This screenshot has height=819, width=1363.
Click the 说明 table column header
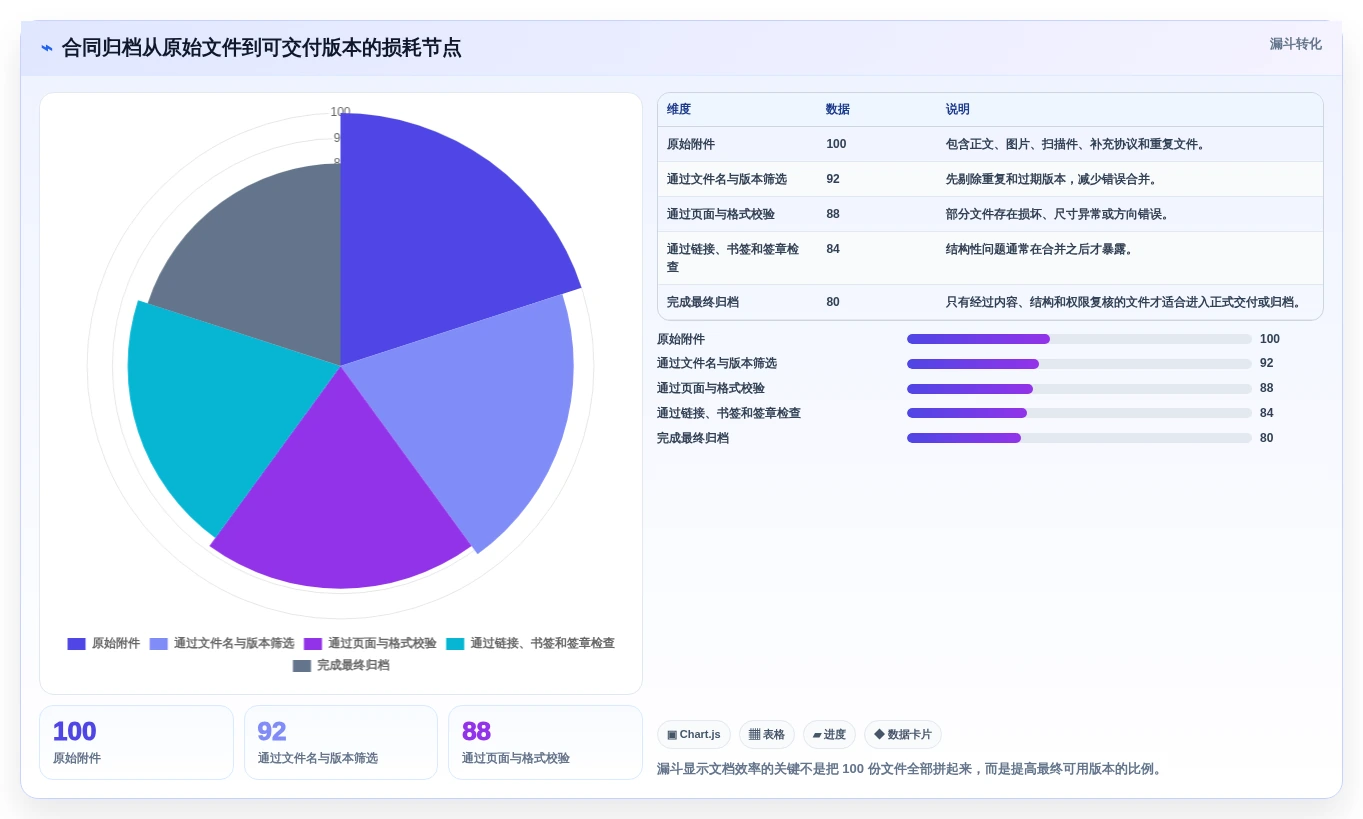pyautogui.click(x=958, y=110)
